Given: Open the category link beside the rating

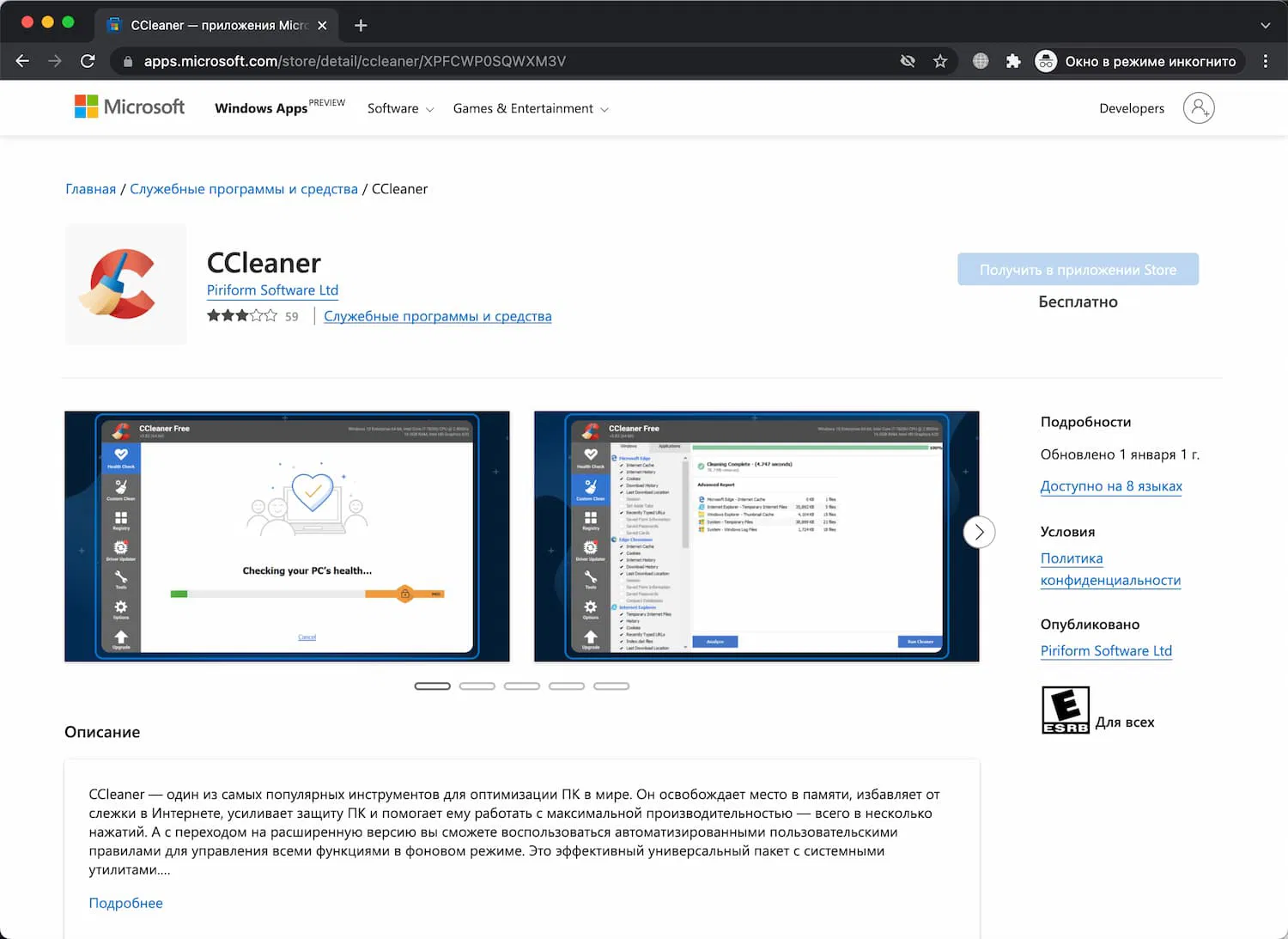Looking at the screenshot, I should [x=438, y=316].
